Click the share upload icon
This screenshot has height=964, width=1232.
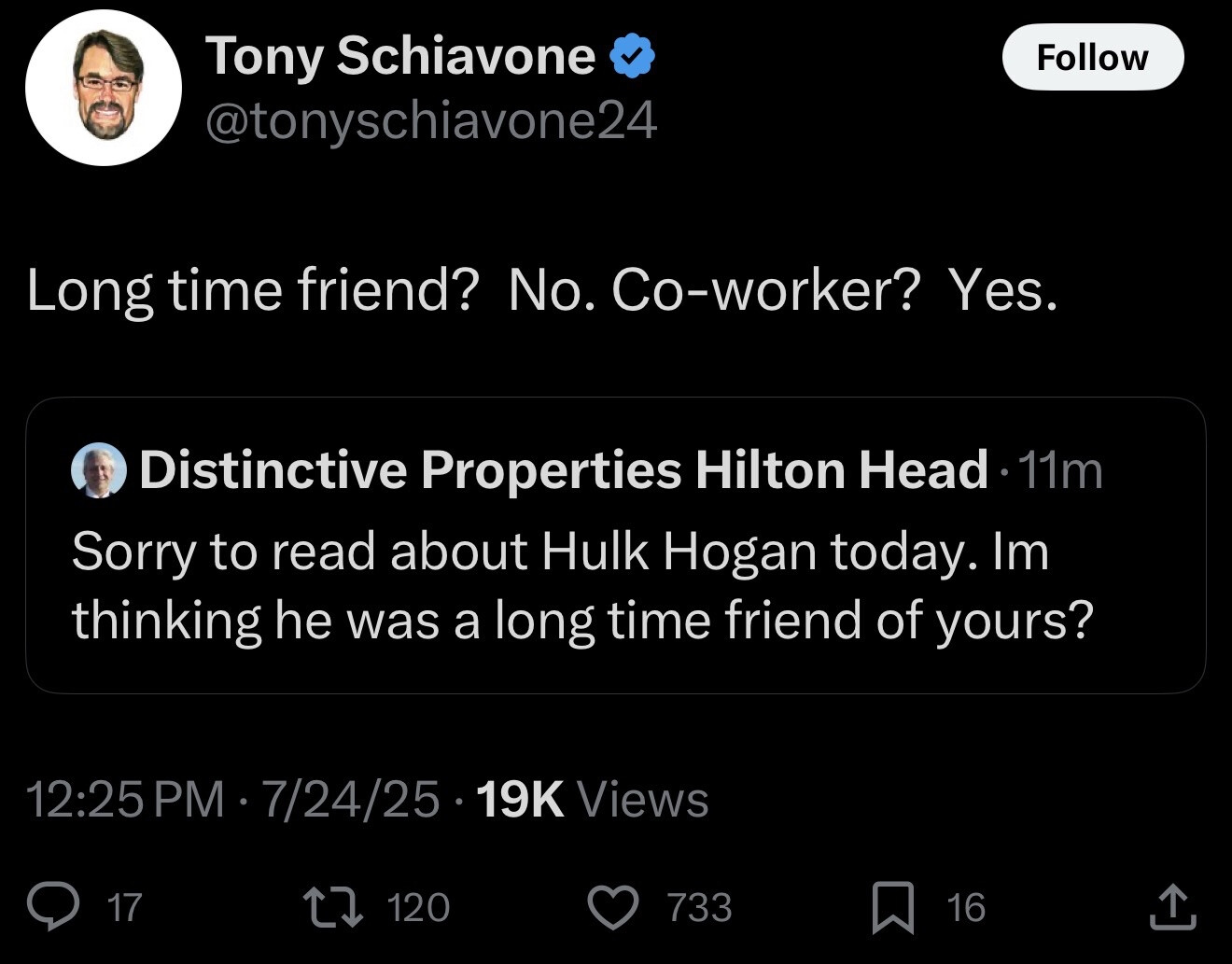point(1172,907)
